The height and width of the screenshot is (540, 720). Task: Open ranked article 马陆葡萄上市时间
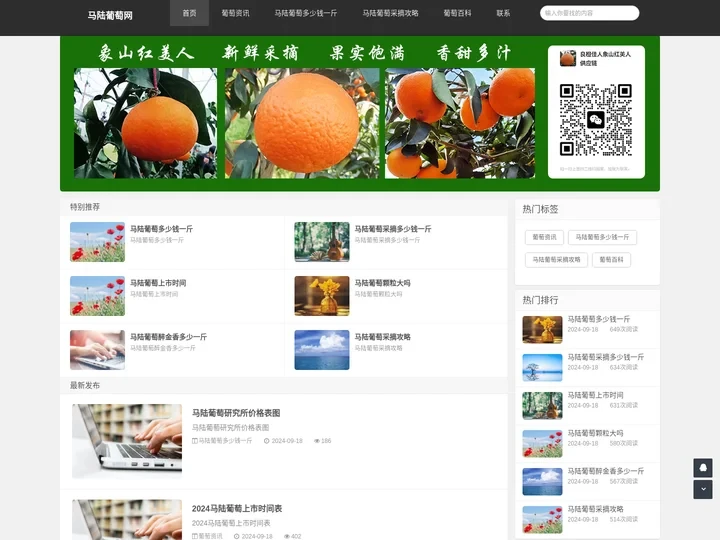(x=596, y=395)
